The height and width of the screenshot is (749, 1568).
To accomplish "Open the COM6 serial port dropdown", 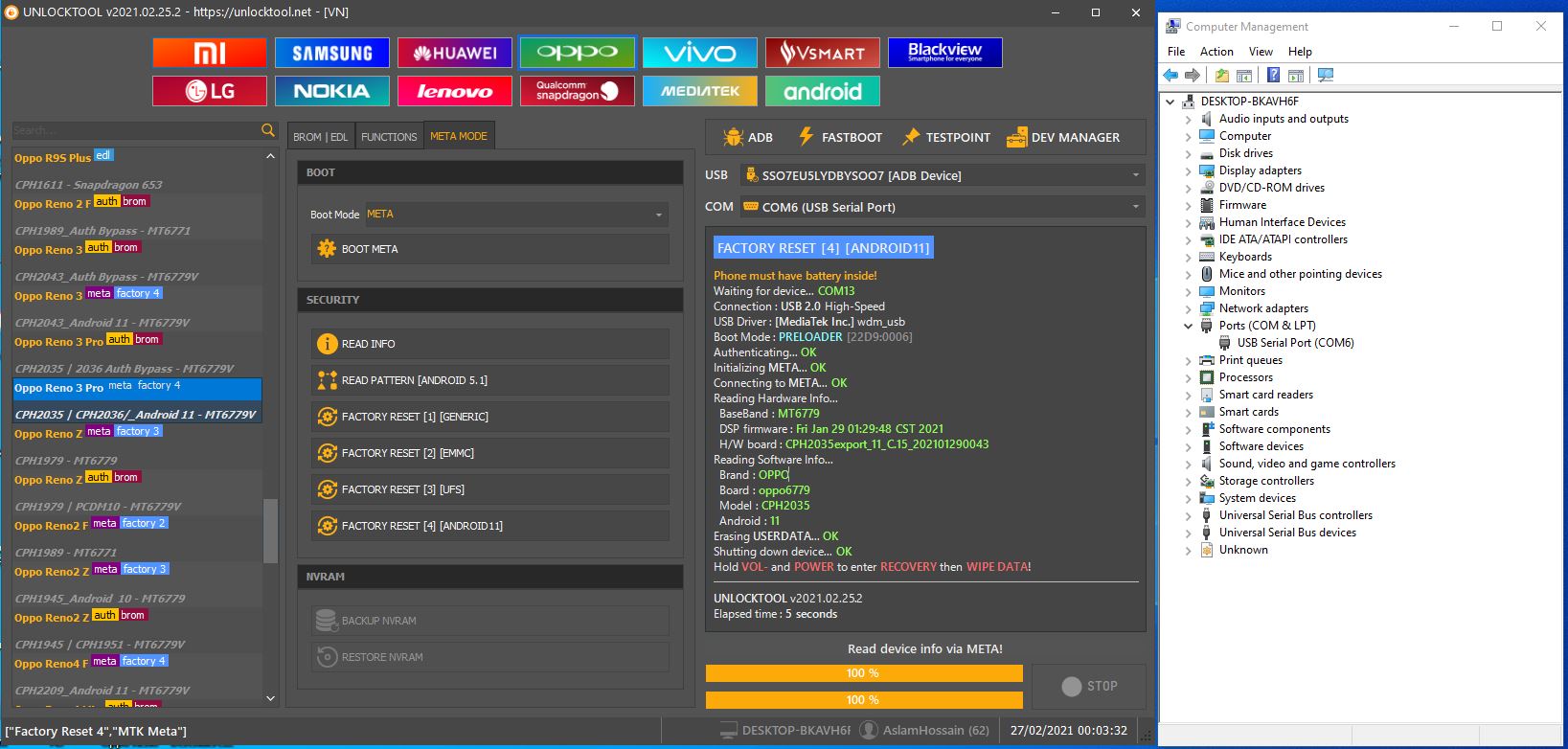I will [x=942, y=207].
